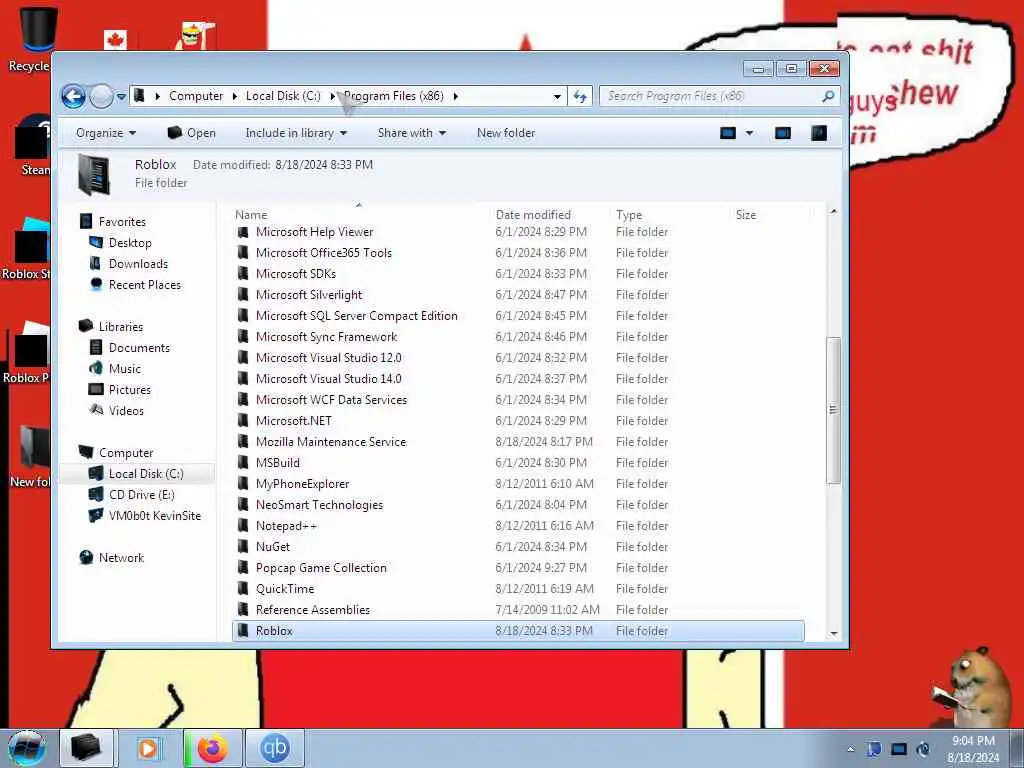
Task: Expand the arrow after Program Files (x86)
Action: tap(456, 96)
